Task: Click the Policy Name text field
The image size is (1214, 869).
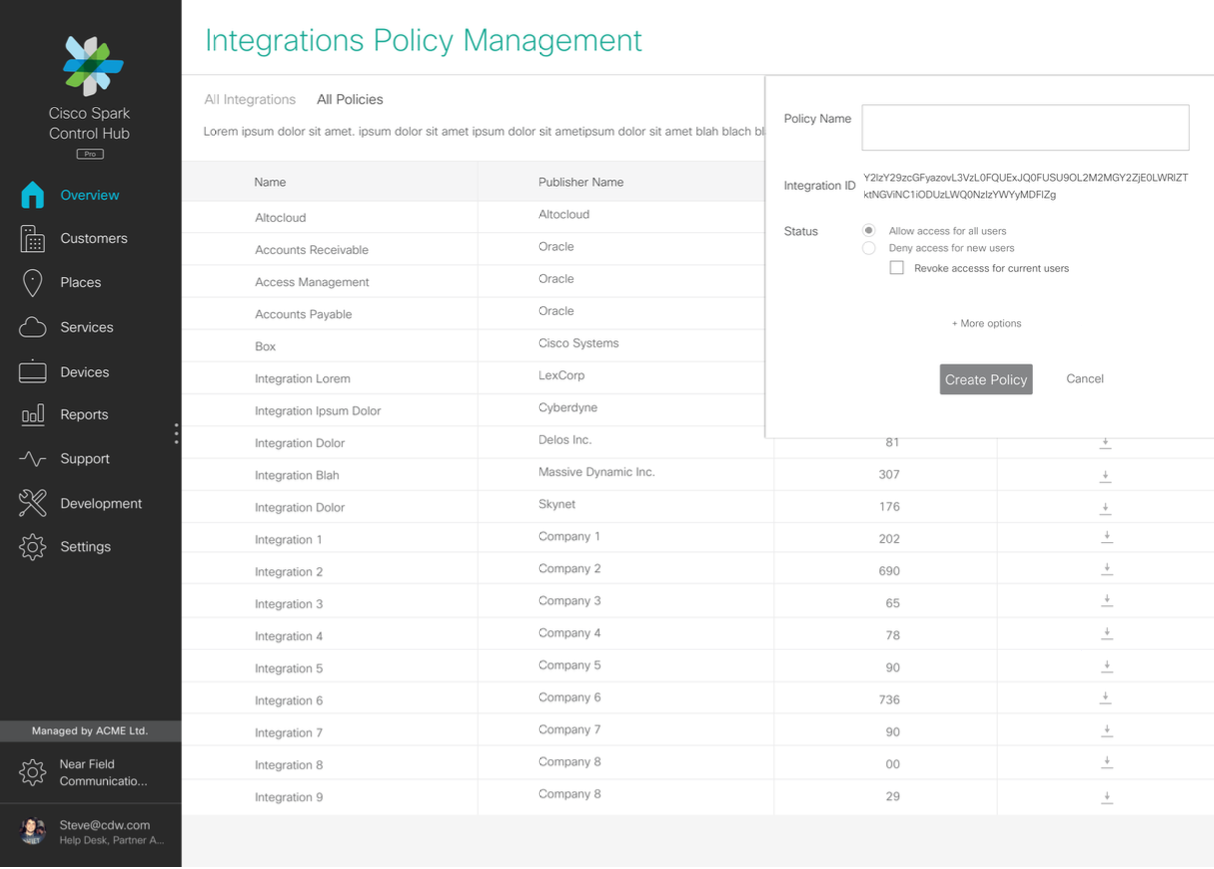Action: 1025,128
